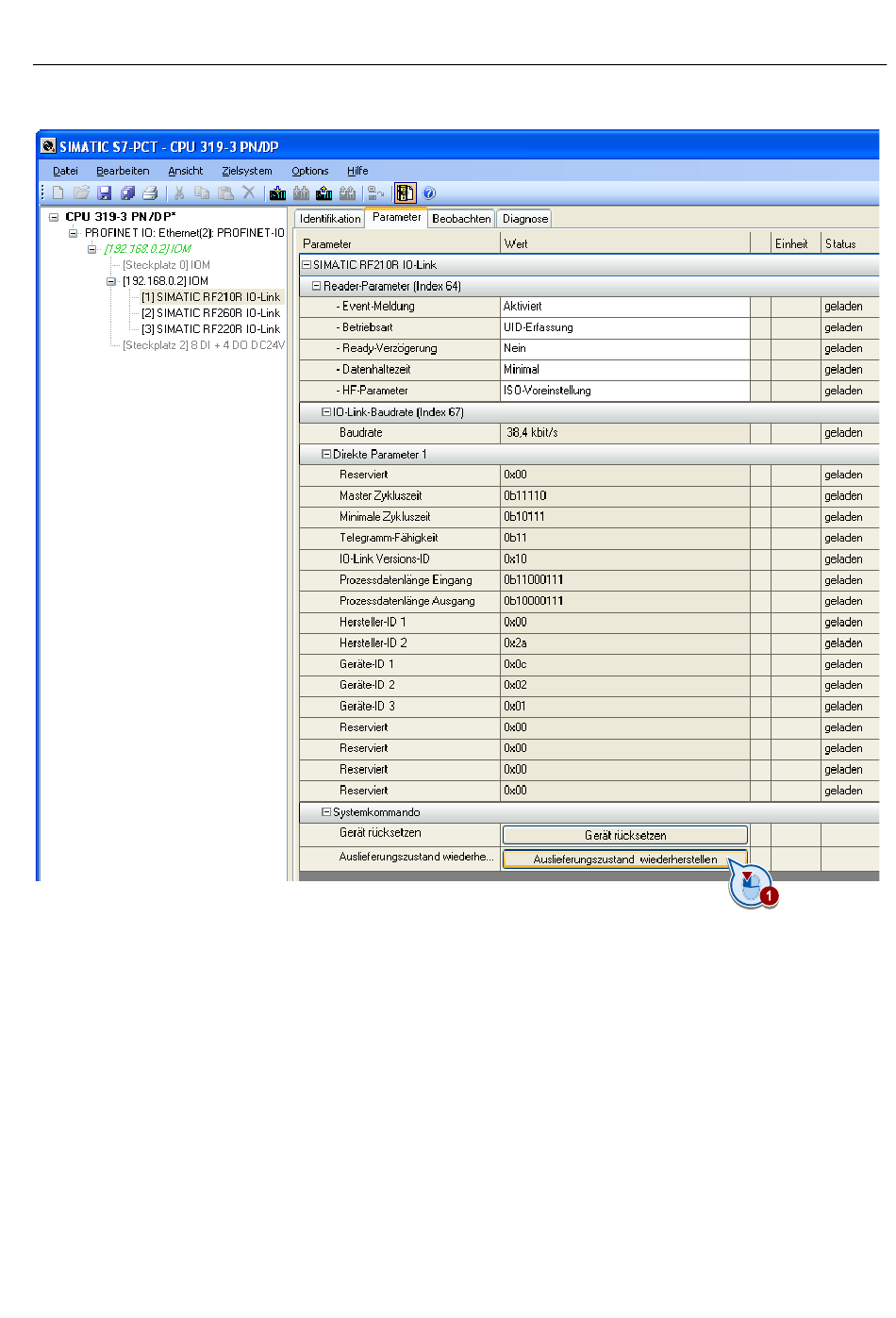
Task: Click the Parameter column header
Action: (399, 243)
